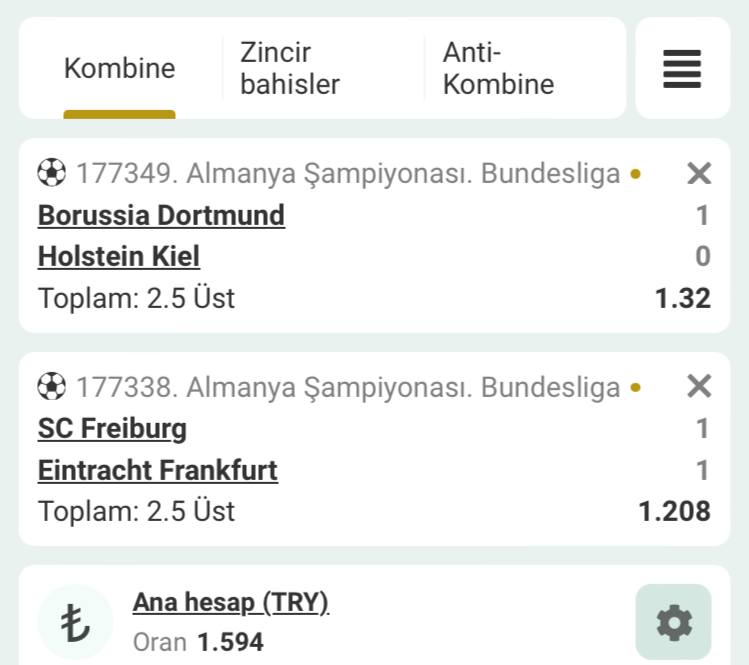Click soccer ball icon of event 177349
The height and width of the screenshot is (665, 749).
[x=52, y=172]
